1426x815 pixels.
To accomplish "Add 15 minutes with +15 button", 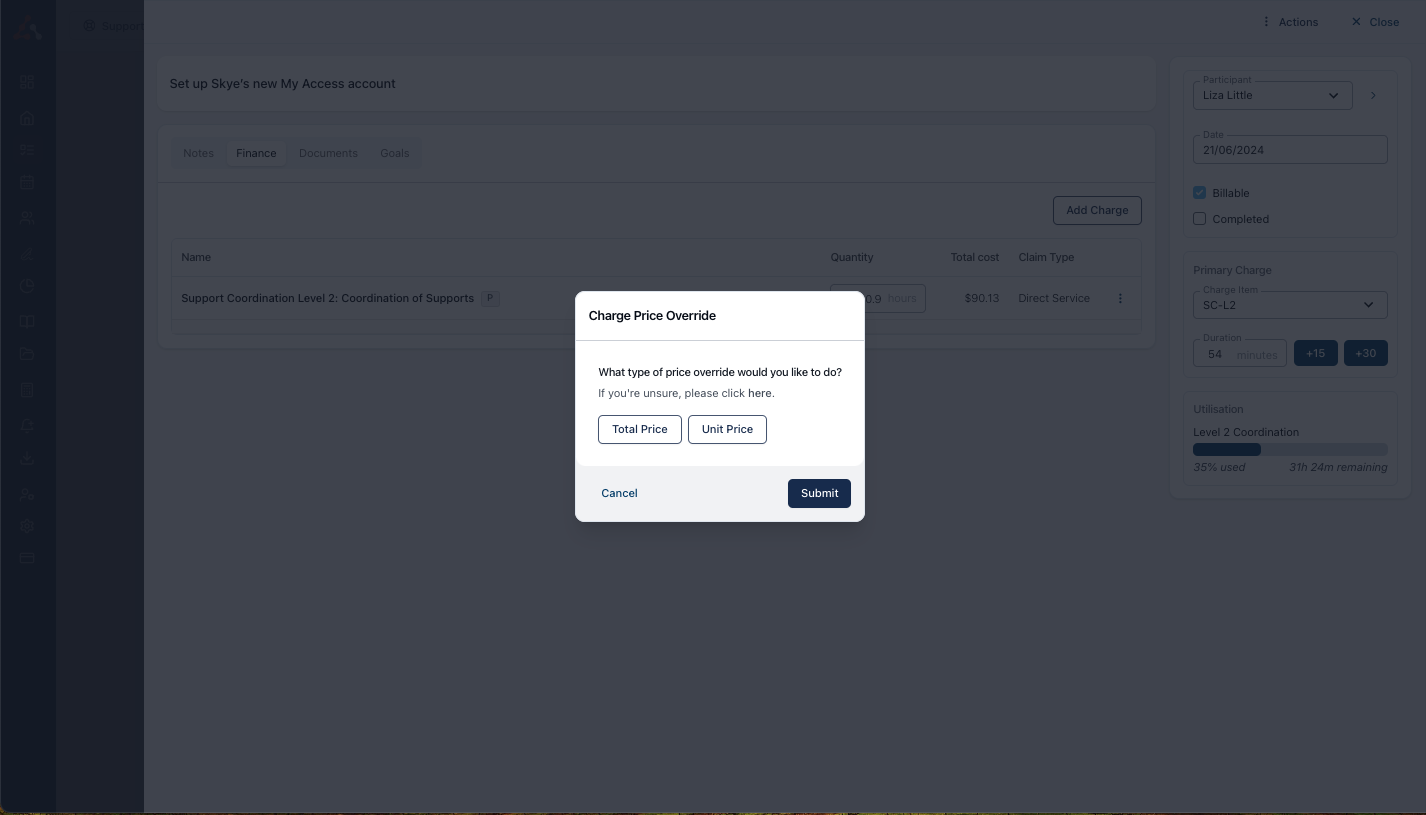I will point(1315,353).
